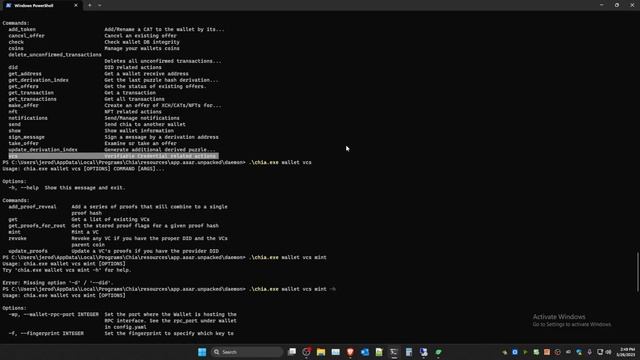Click the 'get_address' command text

point(25,73)
